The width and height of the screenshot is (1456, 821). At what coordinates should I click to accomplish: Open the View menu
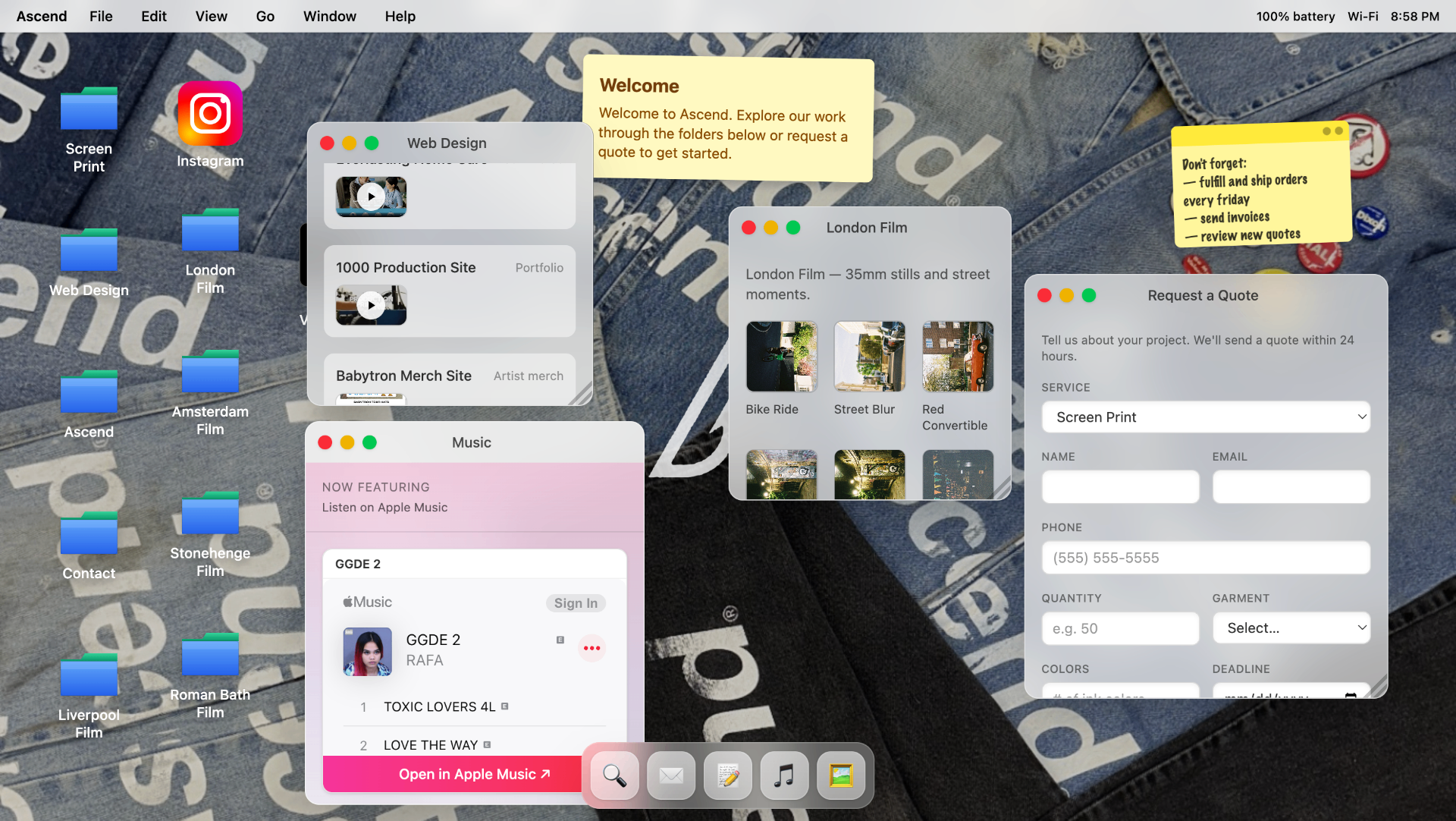click(x=212, y=16)
